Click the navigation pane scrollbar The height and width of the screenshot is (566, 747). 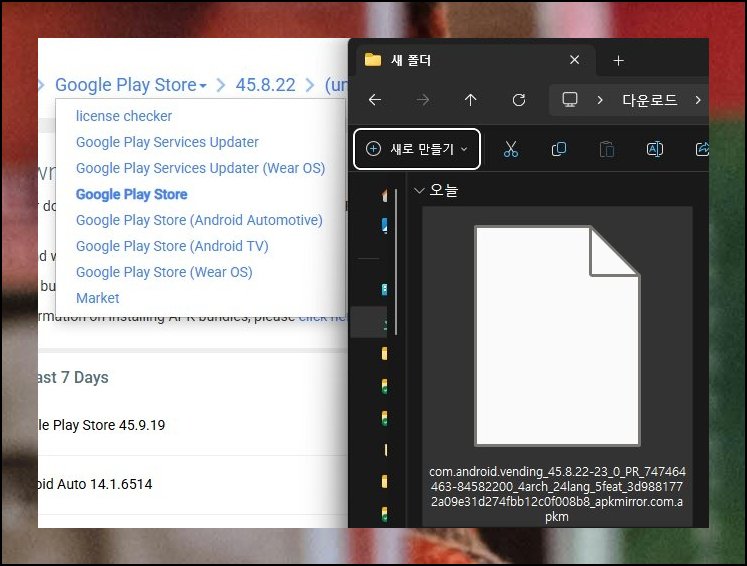pos(396,262)
